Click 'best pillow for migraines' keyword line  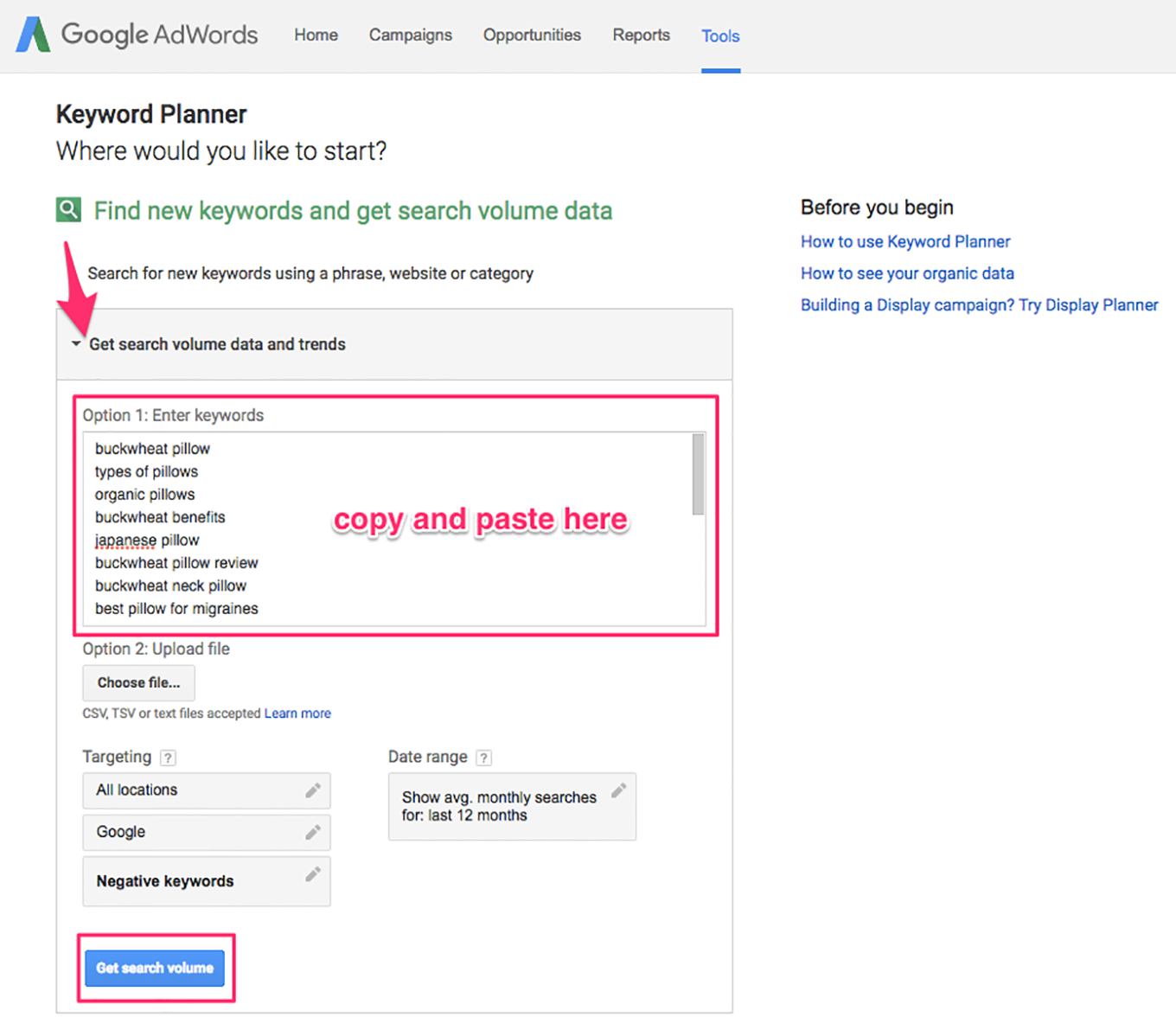pos(176,609)
